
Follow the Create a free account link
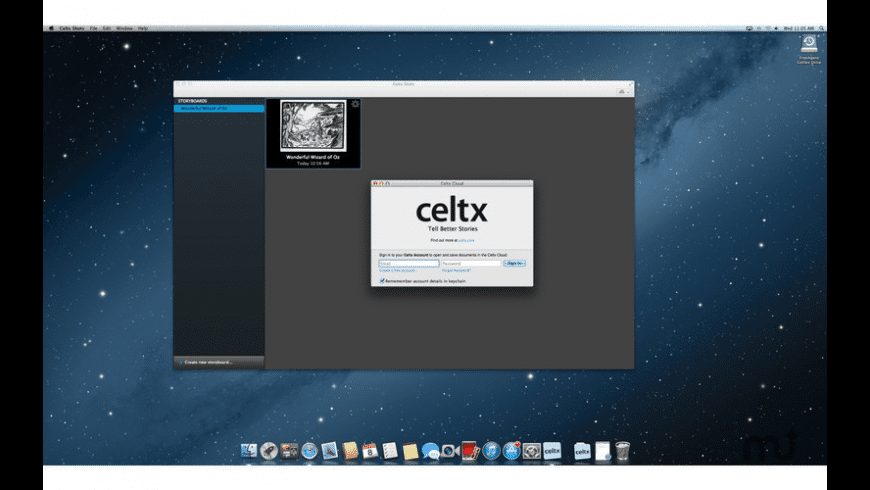click(398, 270)
